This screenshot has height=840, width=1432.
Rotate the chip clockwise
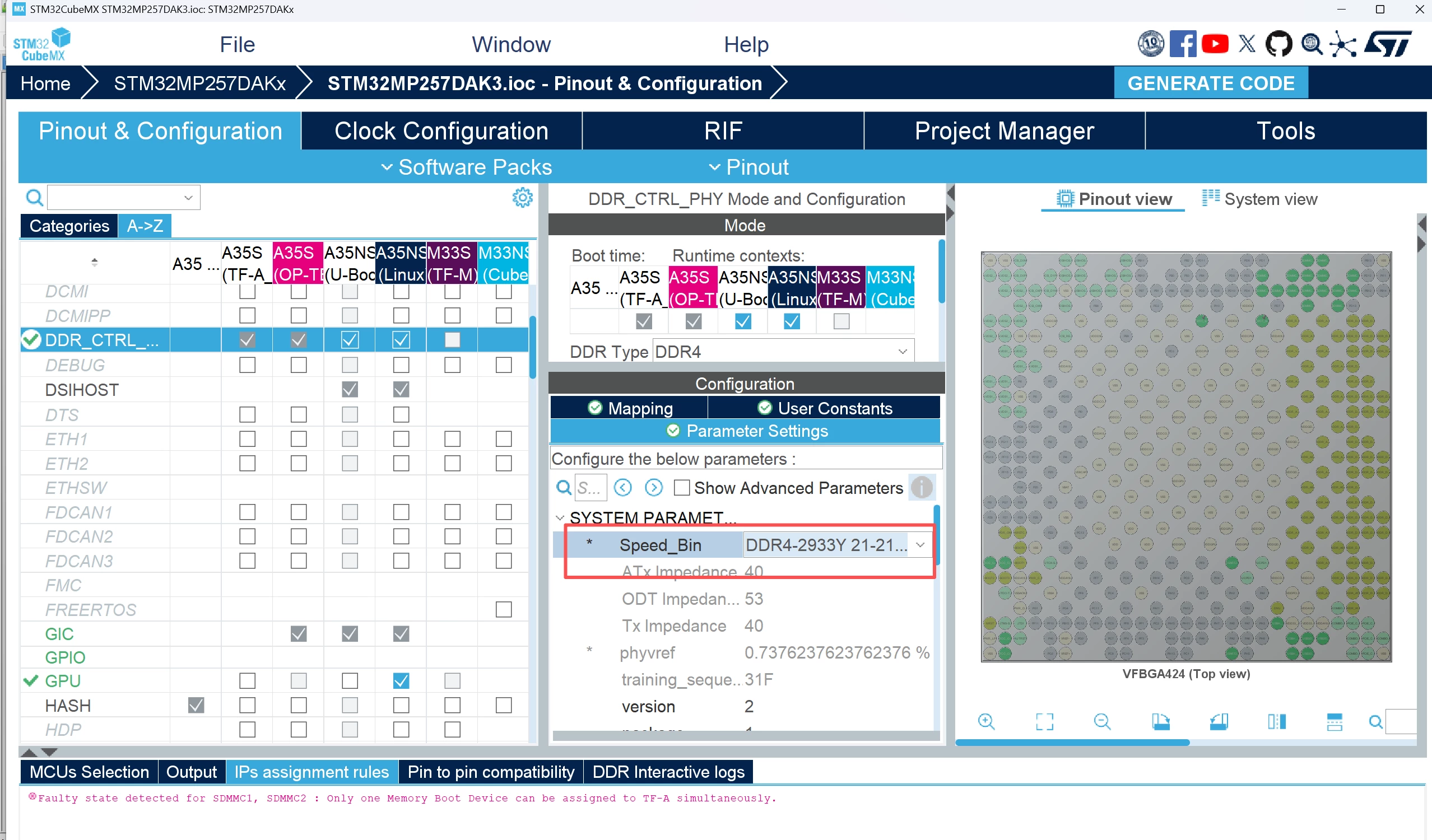click(x=1160, y=721)
